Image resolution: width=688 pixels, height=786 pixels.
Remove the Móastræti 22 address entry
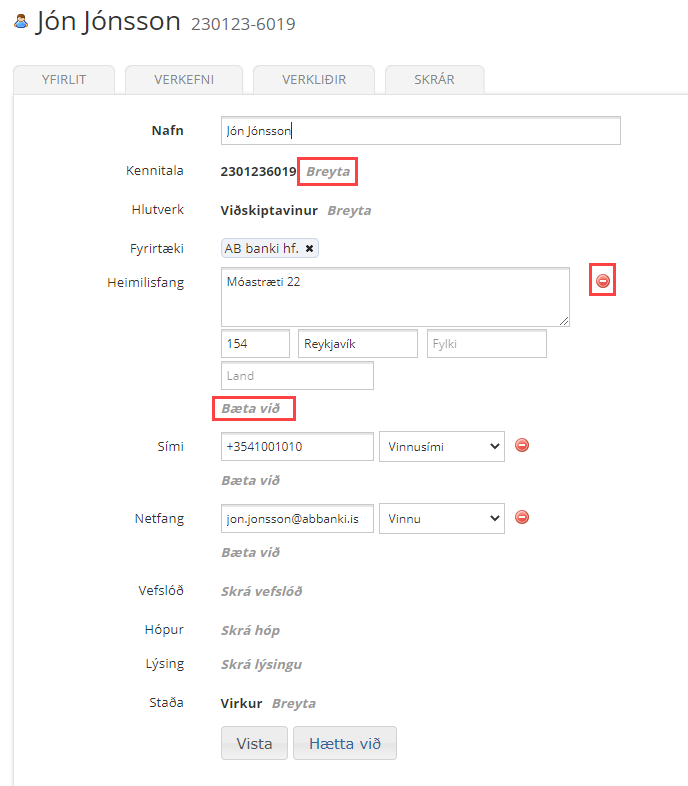602,281
